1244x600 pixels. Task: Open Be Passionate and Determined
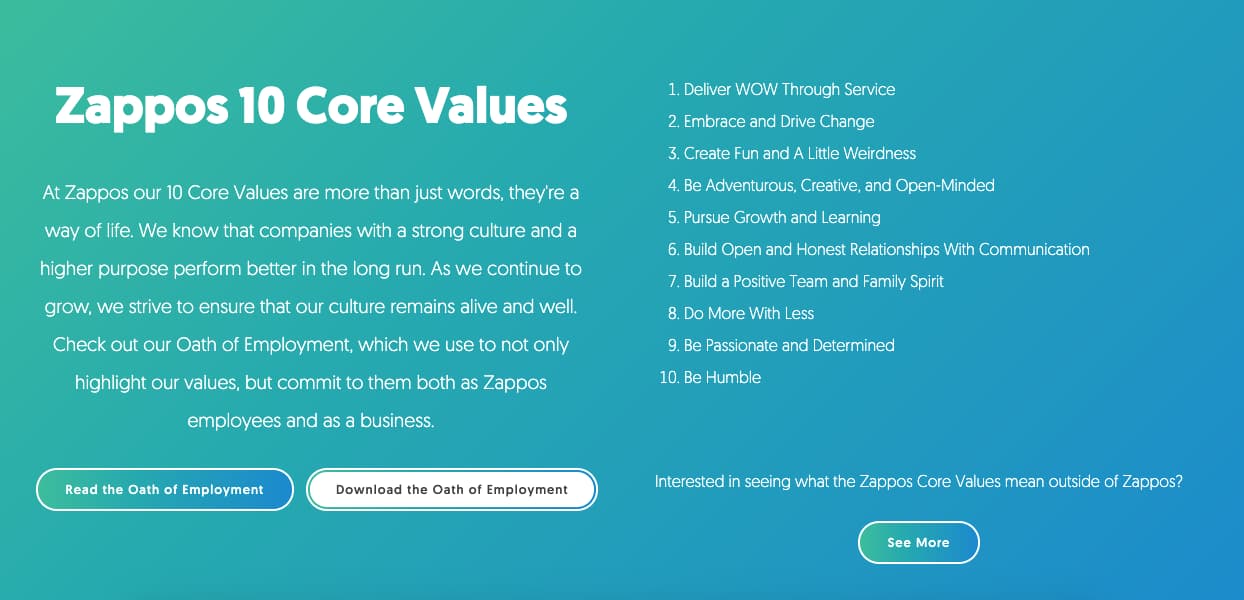tap(788, 345)
